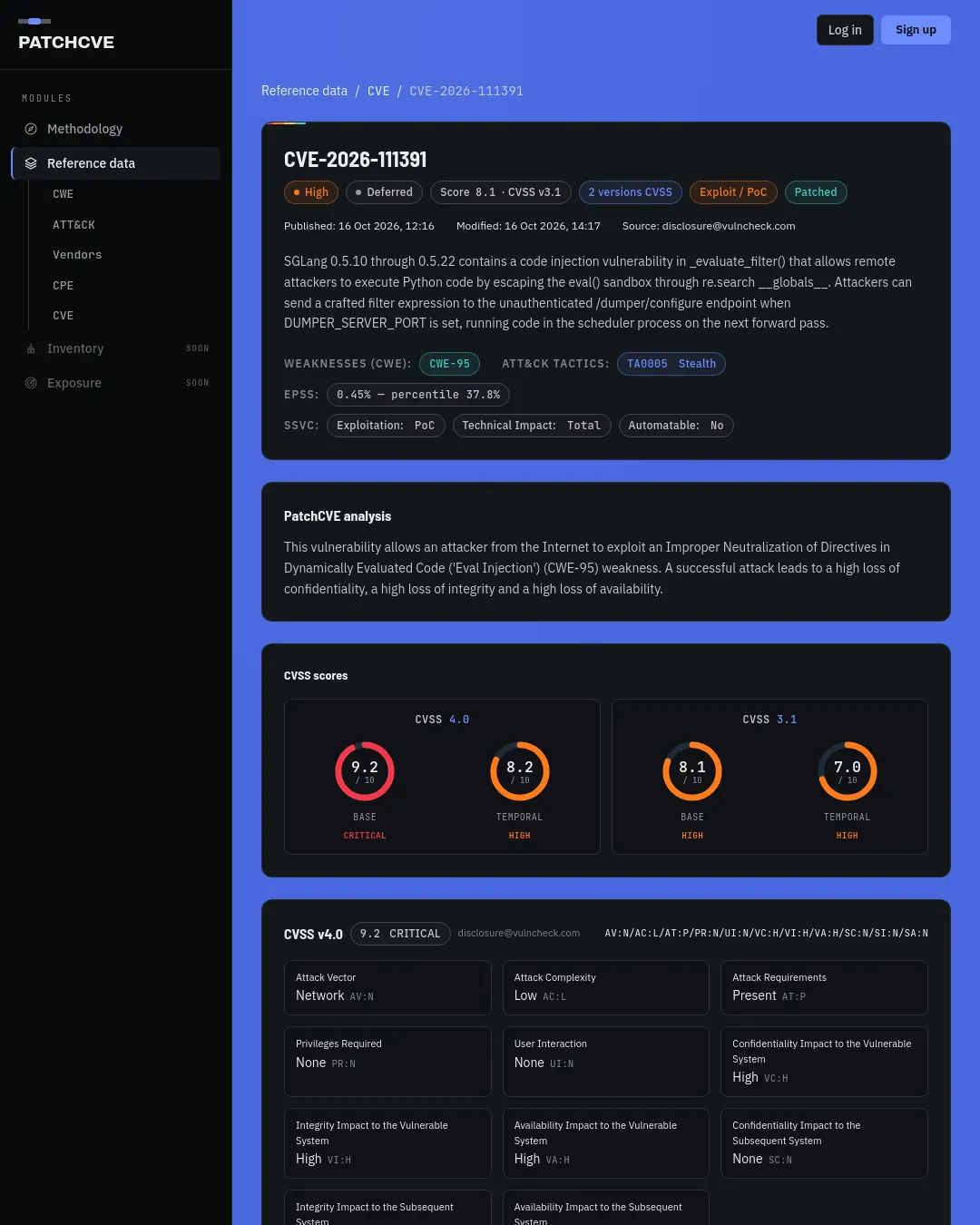This screenshot has height=1225, width=980.
Task: Go to Reference data breadcrumb
Action: [x=304, y=91]
